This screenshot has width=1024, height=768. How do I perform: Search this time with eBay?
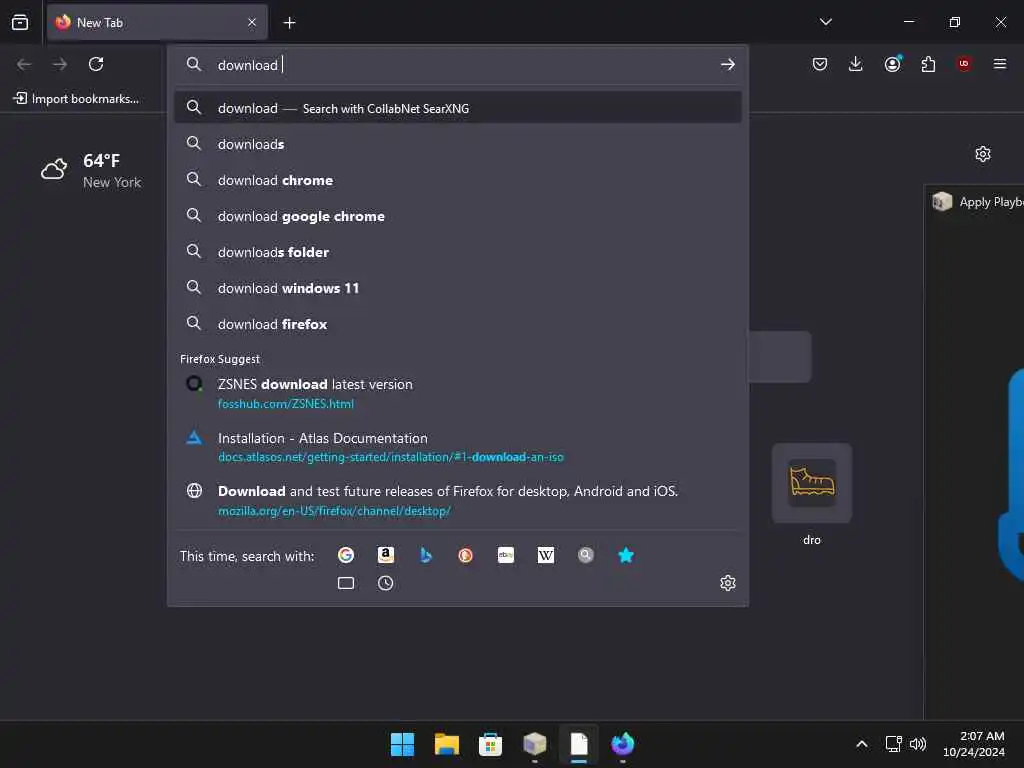[x=505, y=555]
